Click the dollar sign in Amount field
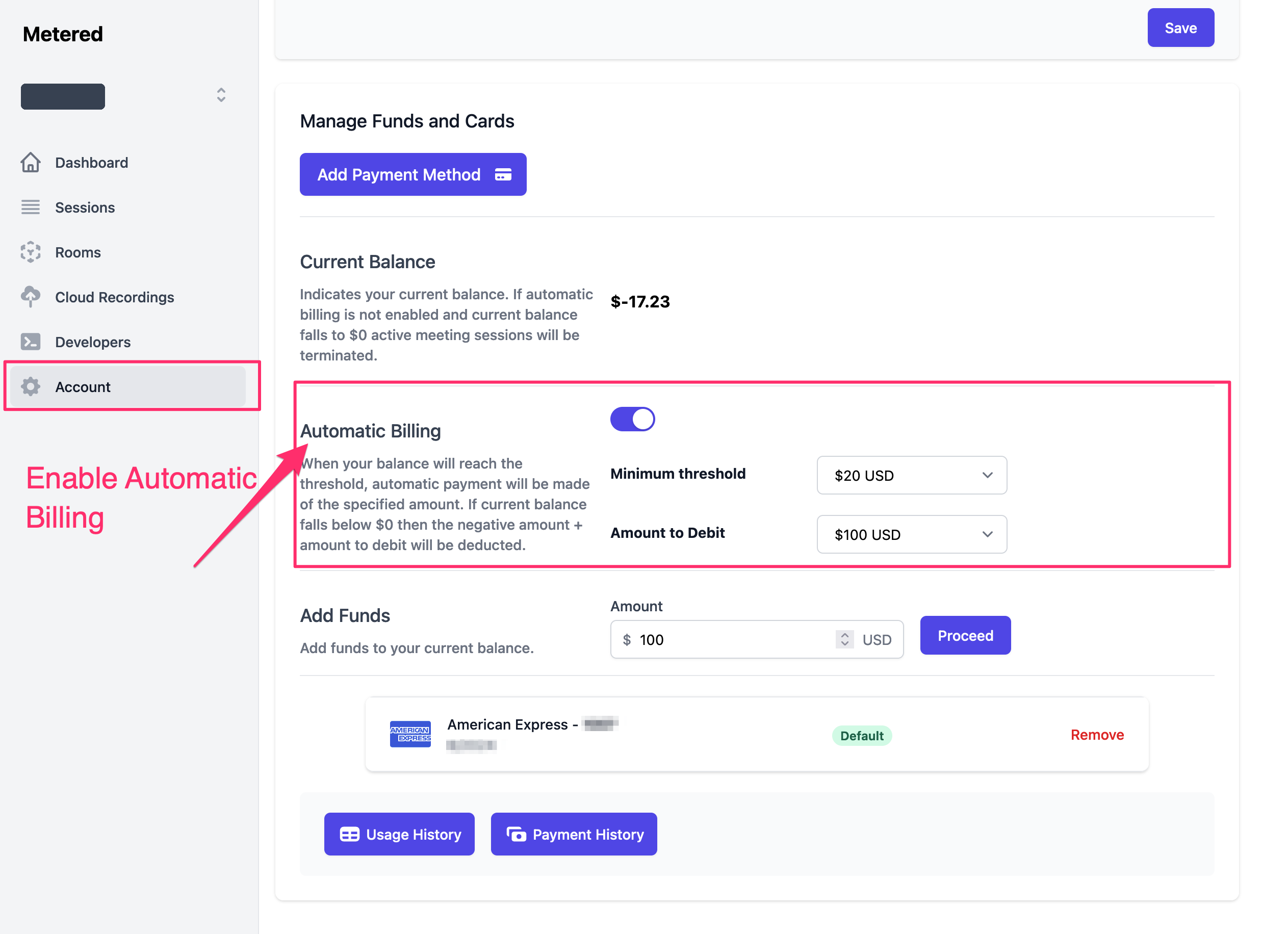 tap(627, 640)
